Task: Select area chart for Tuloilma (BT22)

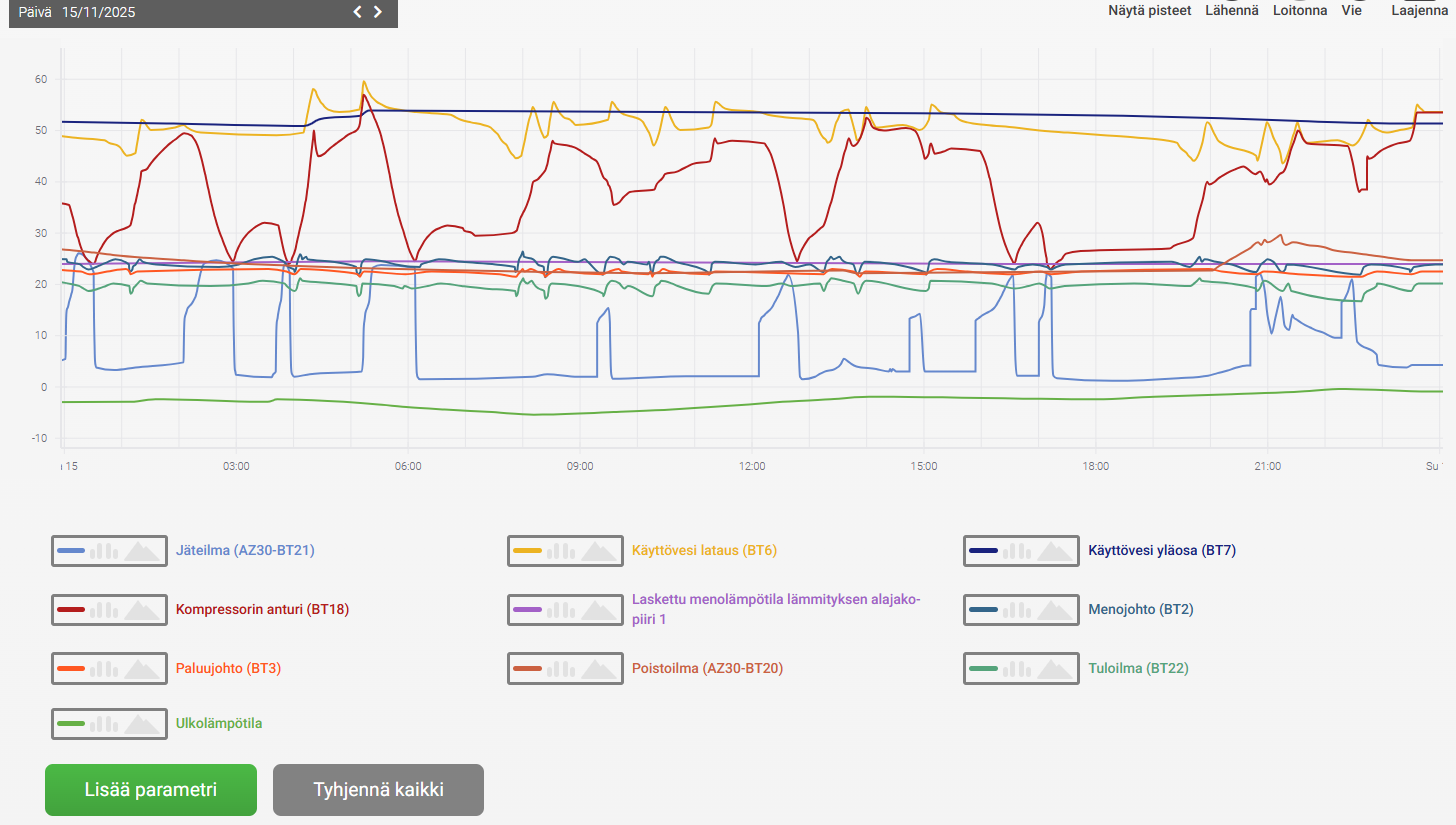Action: (1055, 668)
